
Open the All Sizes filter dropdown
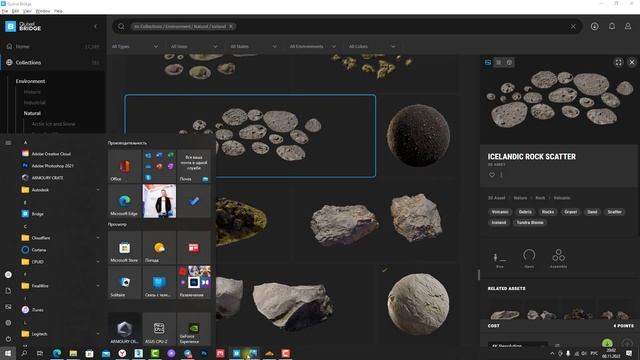pyautogui.click(x=194, y=47)
